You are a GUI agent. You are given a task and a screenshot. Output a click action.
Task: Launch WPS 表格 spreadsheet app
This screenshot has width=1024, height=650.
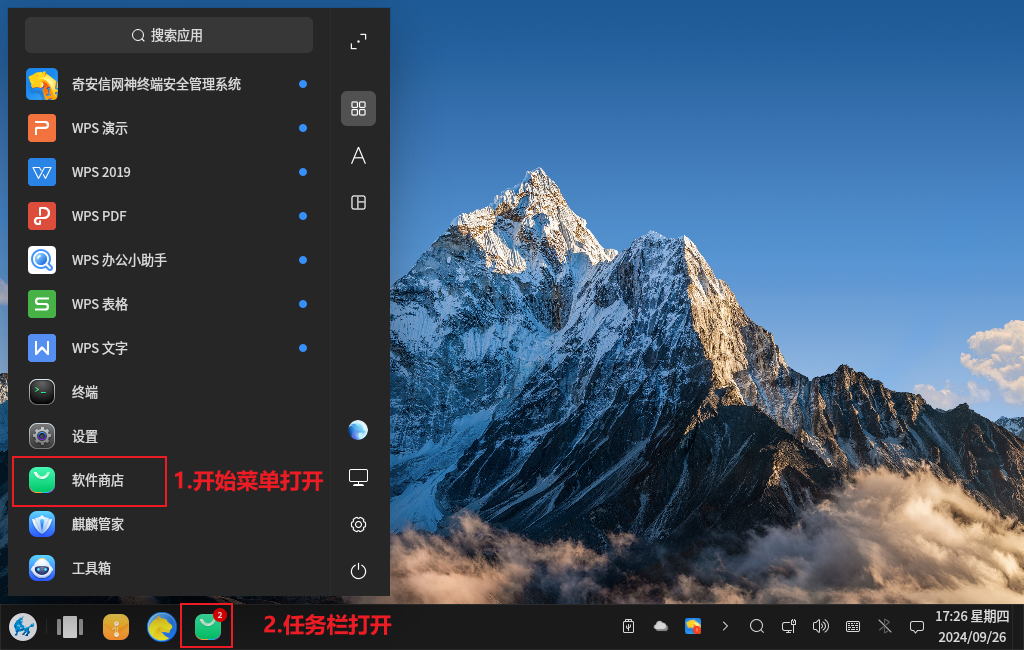point(100,304)
